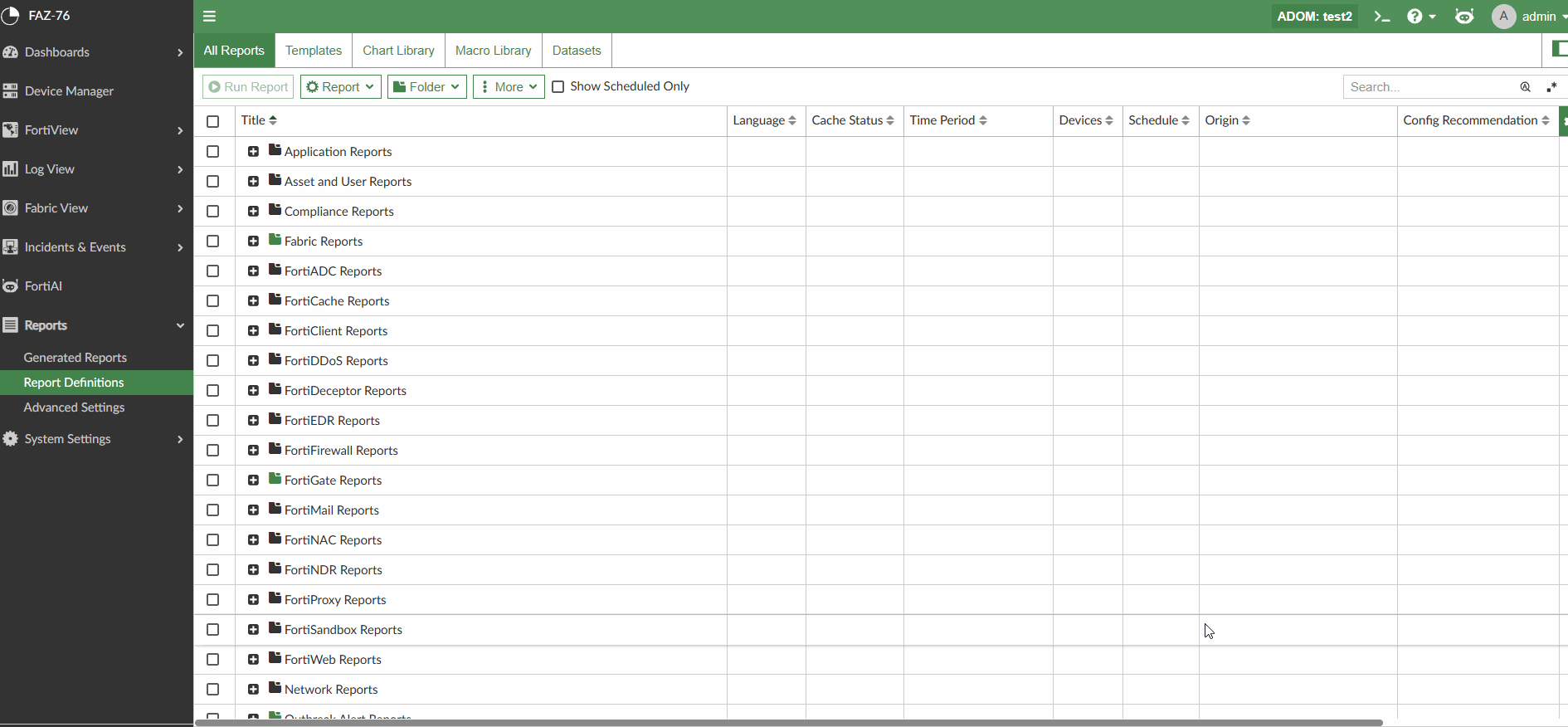The width and height of the screenshot is (1568, 727).
Task: Check the Compliance Reports row checkbox
Action: pos(213,211)
